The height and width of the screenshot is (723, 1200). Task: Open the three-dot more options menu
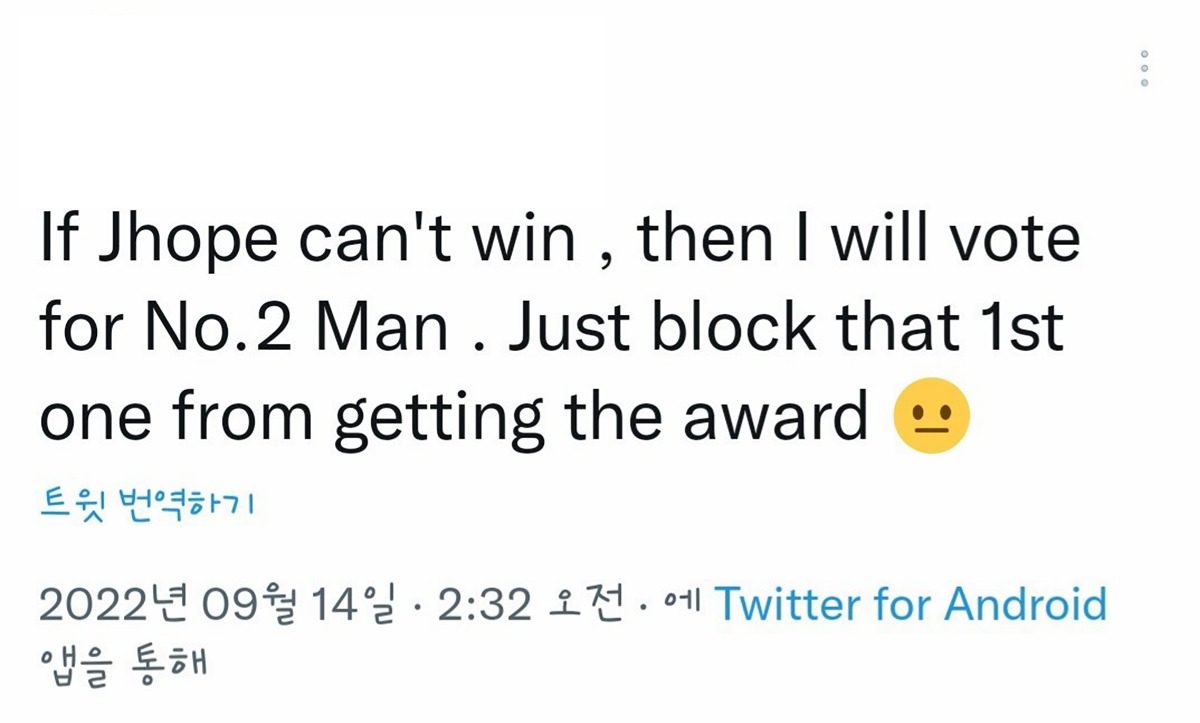(x=1144, y=68)
